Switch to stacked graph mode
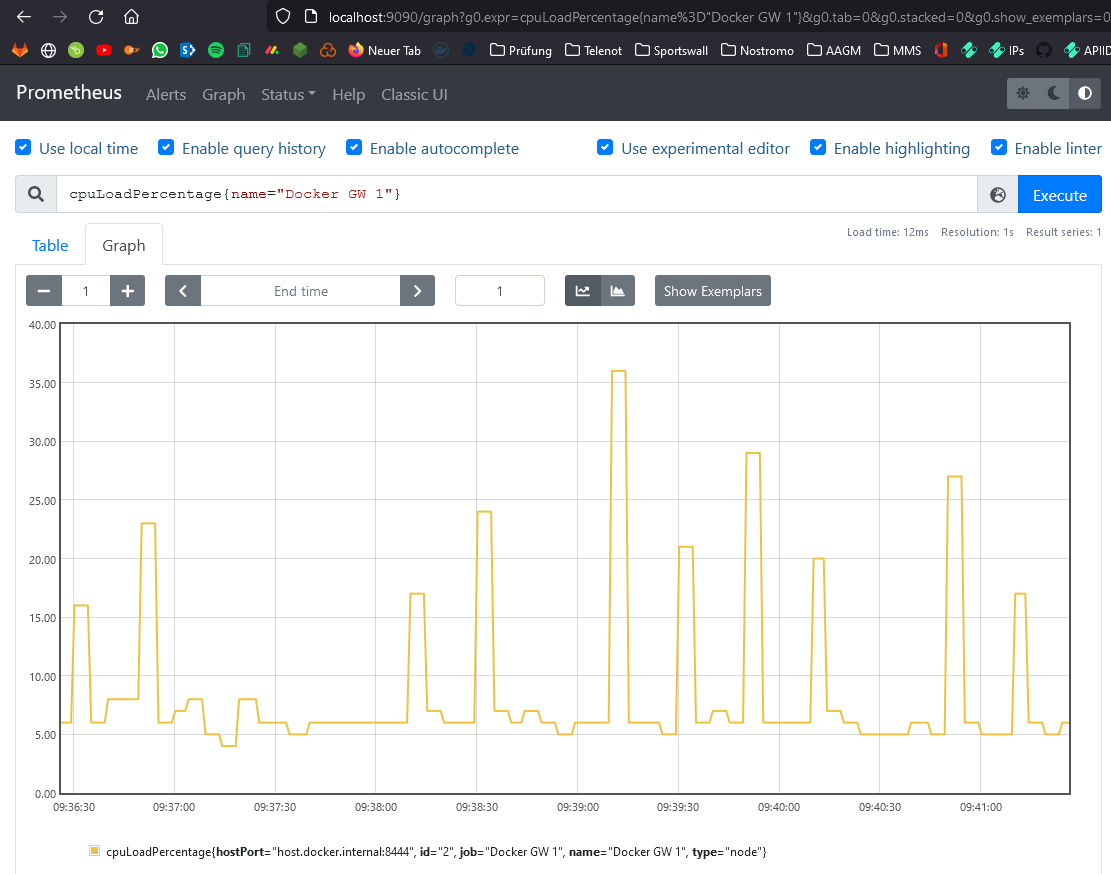1111x874 pixels. [618, 291]
